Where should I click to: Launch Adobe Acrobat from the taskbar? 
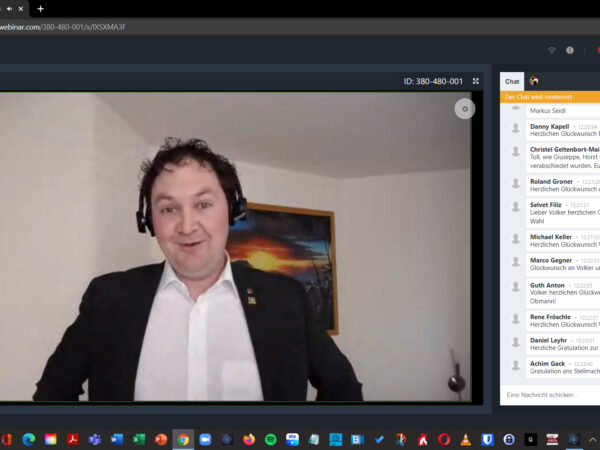pyautogui.click(x=73, y=439)
